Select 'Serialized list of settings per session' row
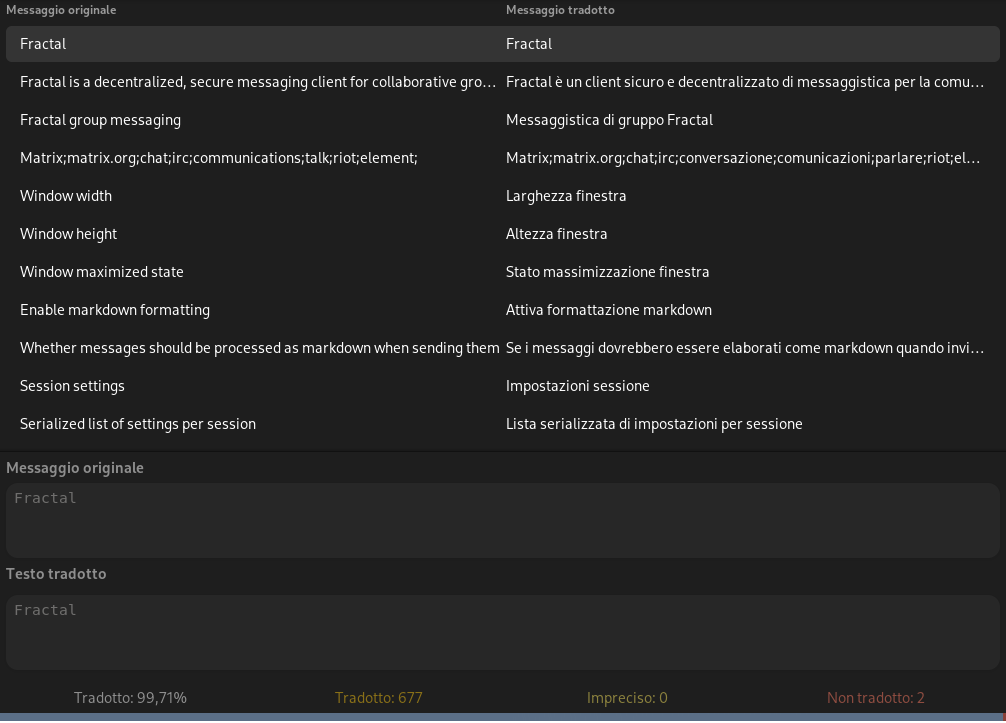Viewport: 1006px width, 723px height. click(x=138, y=424)
